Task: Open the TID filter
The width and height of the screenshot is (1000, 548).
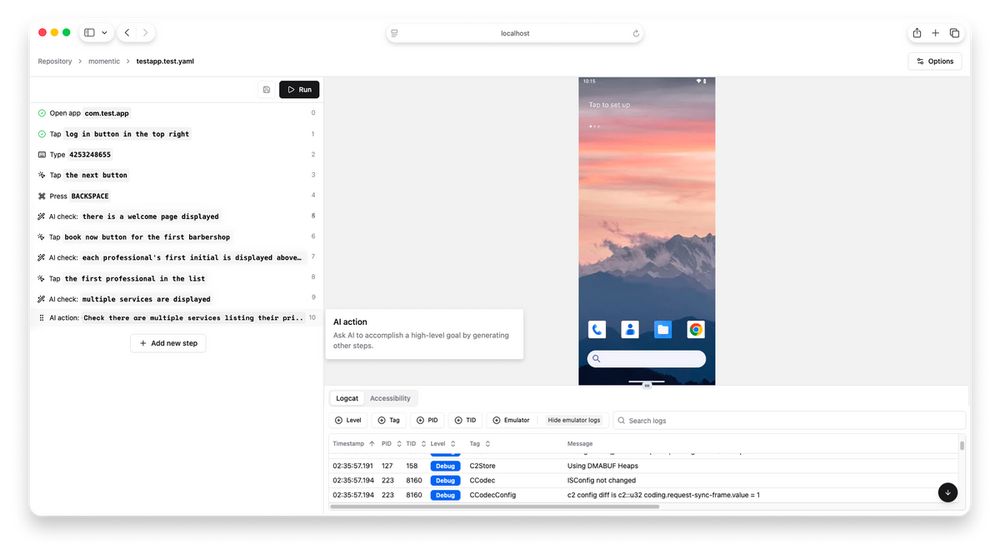Action: coord(466,420)
